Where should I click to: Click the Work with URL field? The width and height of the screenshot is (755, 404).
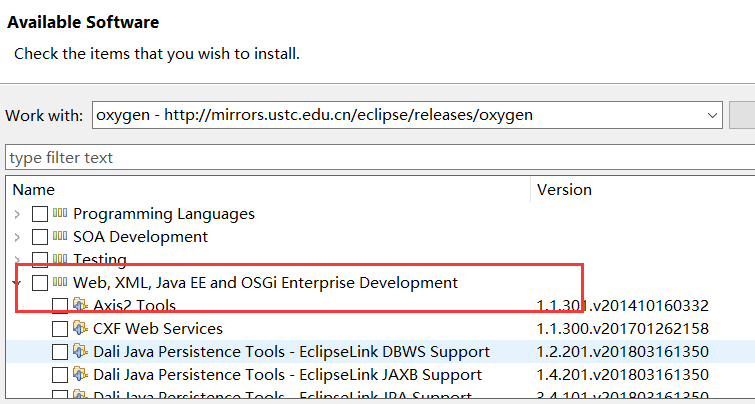(x=407, y=115)
